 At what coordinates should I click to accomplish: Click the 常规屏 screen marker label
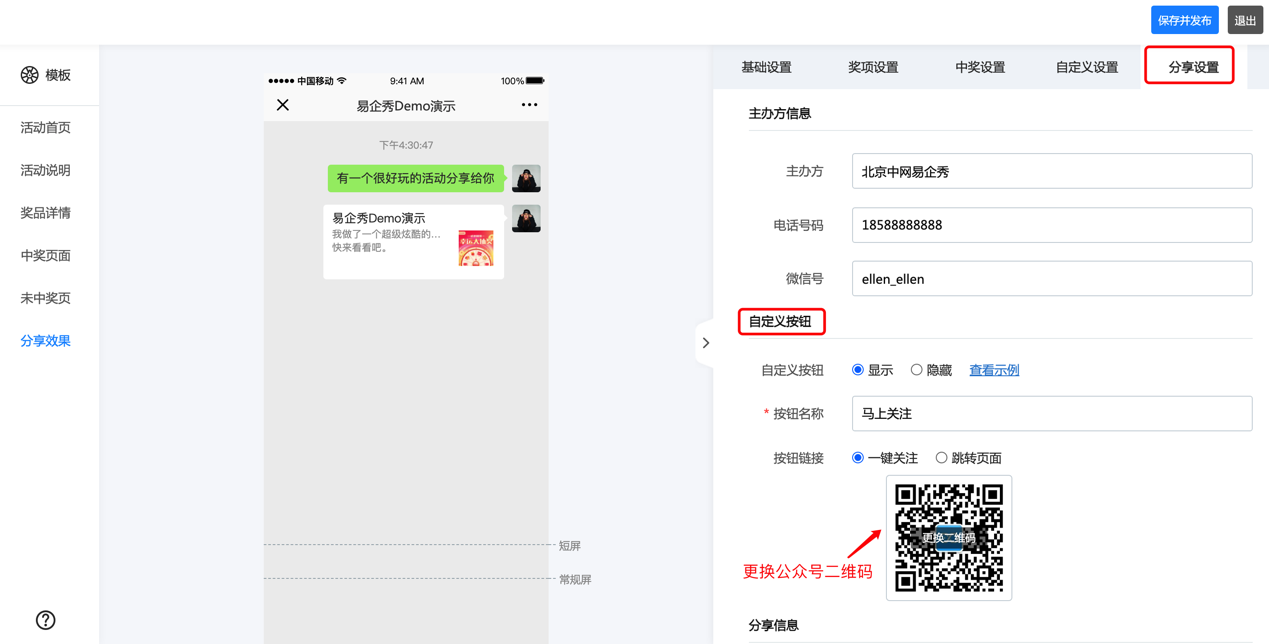click(x=575, y=579)
